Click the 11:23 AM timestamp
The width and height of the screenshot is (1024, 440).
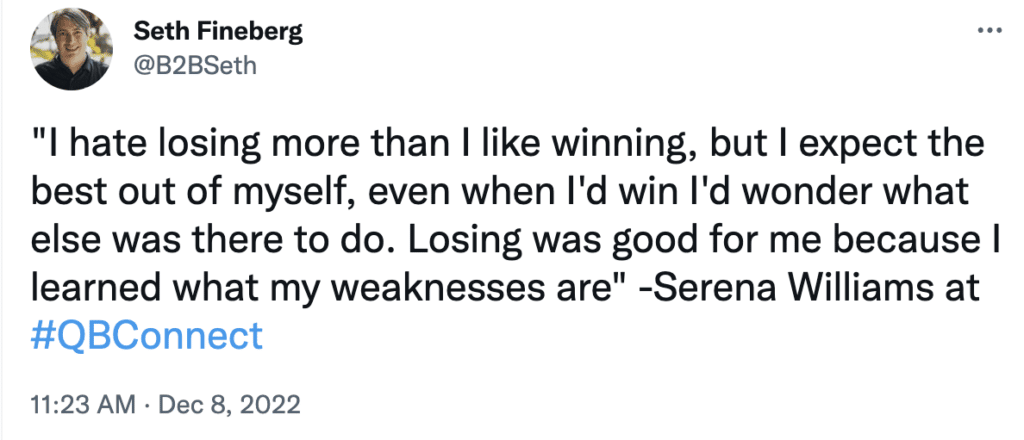point(83,405)
